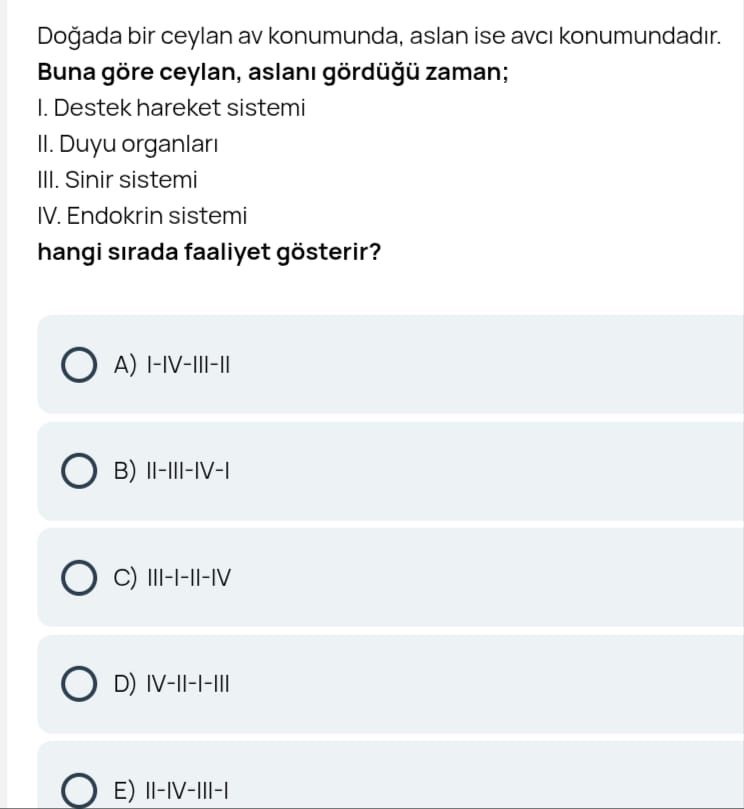The width and height of the screenshot is (744, 809).
Task: Pick the radio button for option E
Action: (79, 791)
